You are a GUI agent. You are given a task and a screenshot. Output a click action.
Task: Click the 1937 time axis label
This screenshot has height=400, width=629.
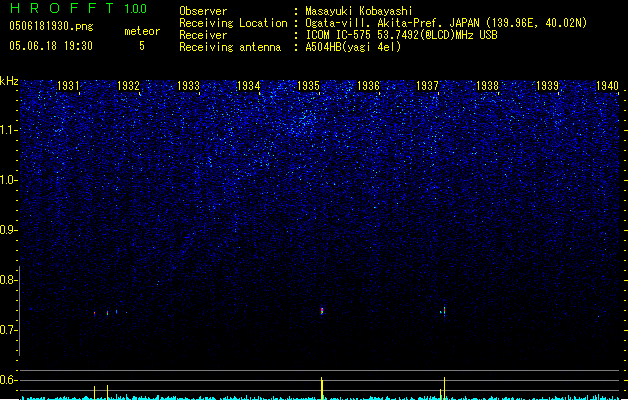428,86
